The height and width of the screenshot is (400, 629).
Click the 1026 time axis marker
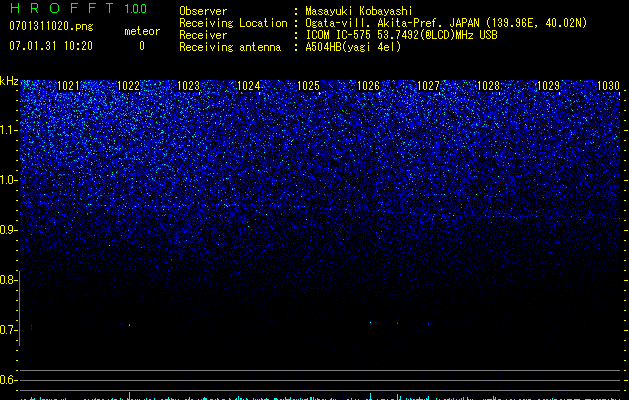coord(368,86)
